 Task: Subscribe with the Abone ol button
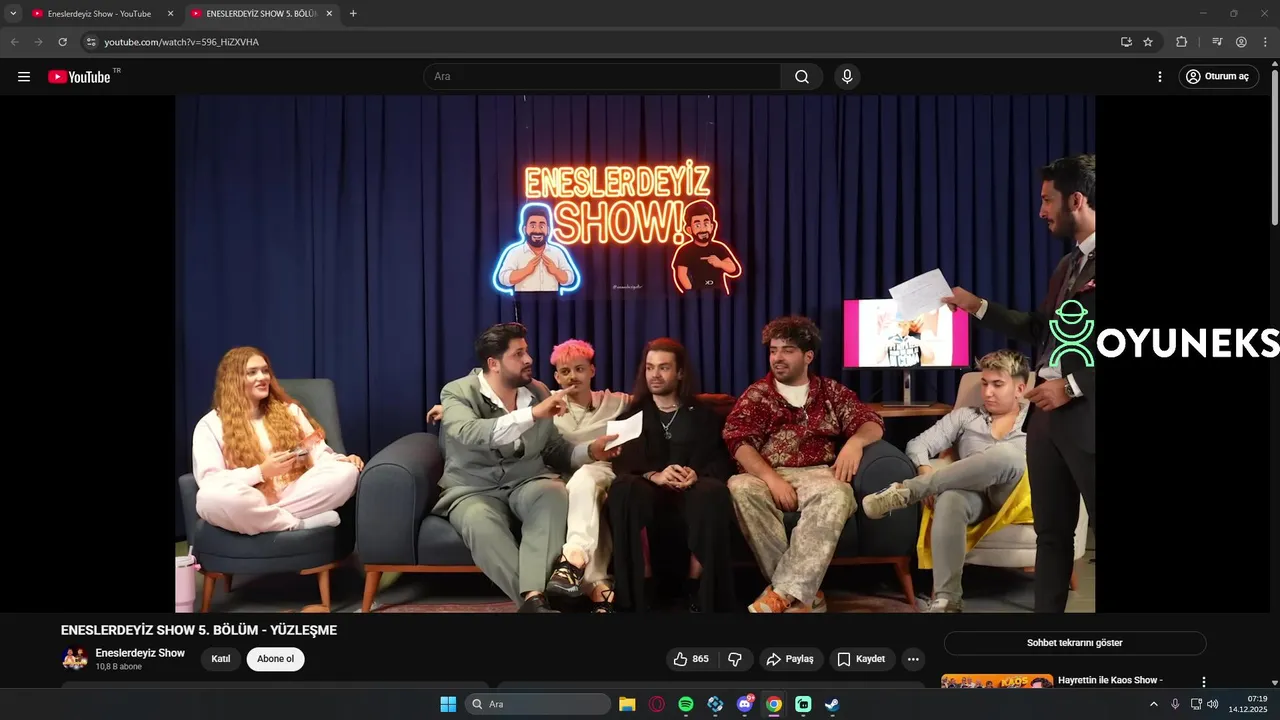point(276,659)
